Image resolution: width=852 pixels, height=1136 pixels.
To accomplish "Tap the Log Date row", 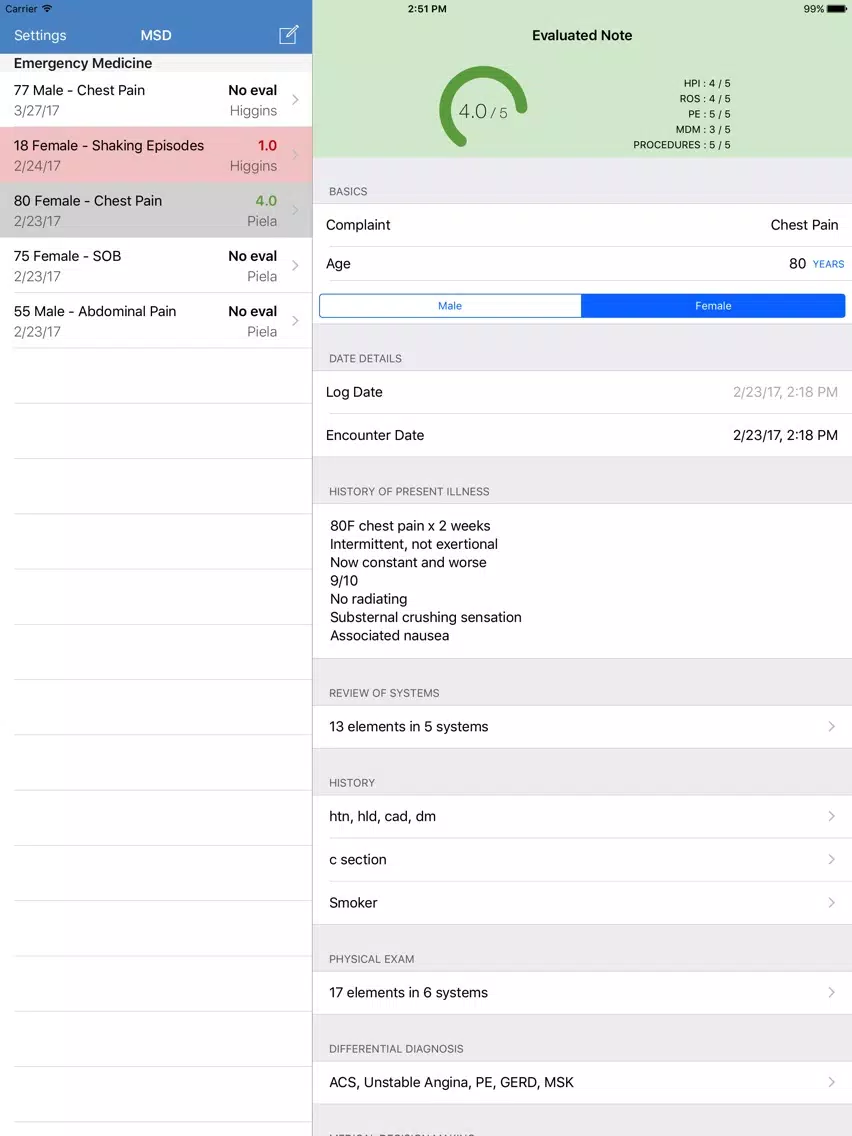I will [x=582, y=392].
